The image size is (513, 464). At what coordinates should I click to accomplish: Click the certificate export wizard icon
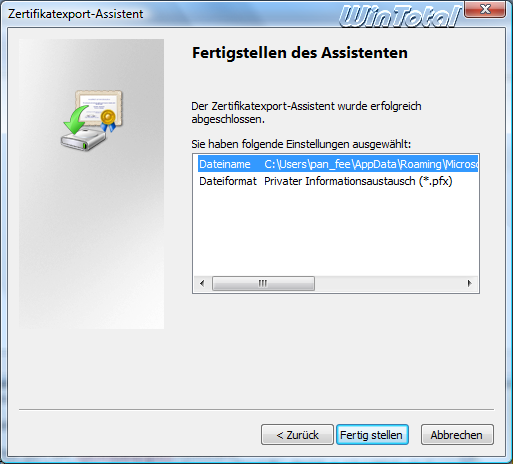click(x=92, y=120)
